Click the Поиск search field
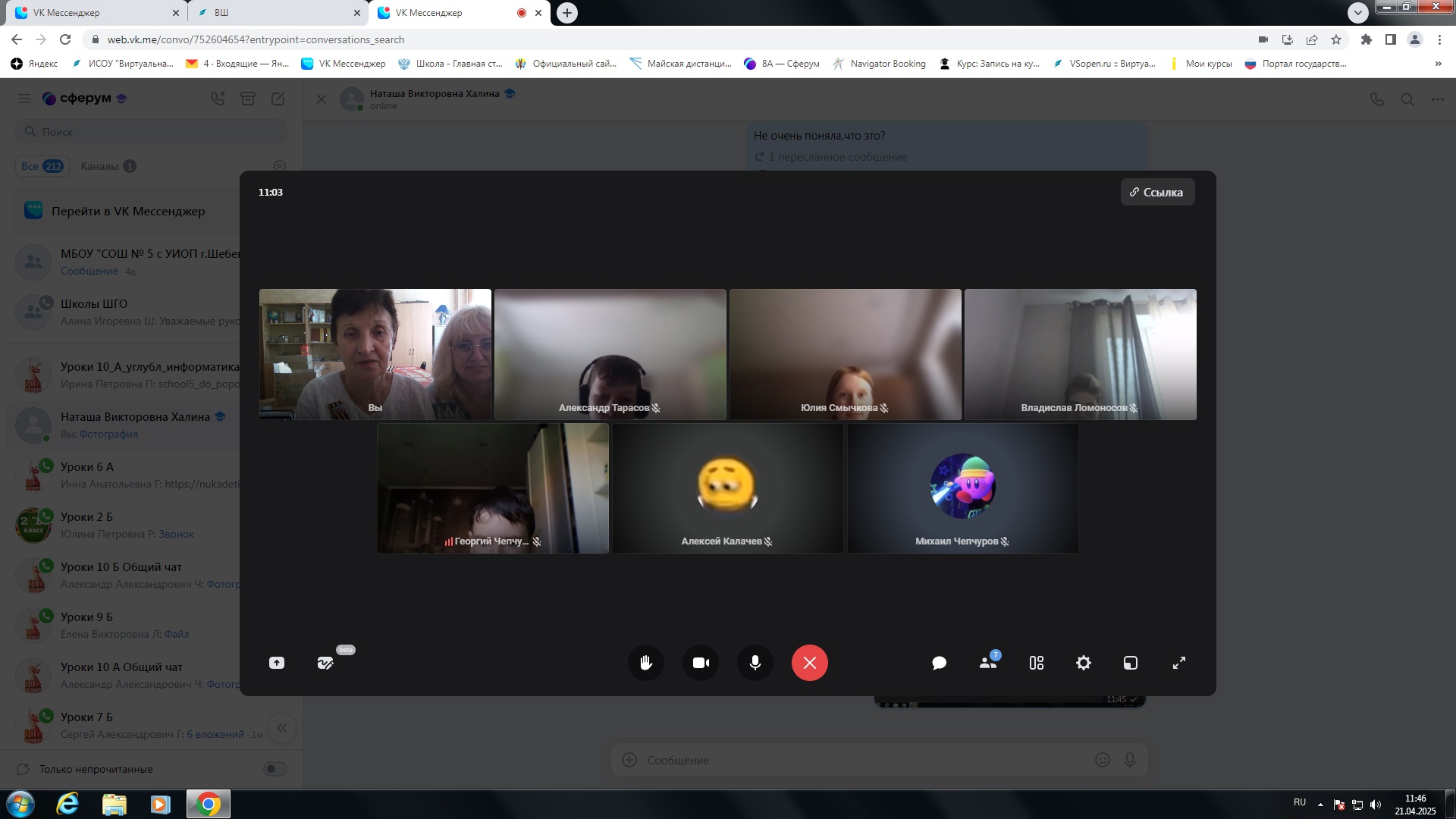The width and height of the screenshot is (1456, 819). (x=152, y=132)
